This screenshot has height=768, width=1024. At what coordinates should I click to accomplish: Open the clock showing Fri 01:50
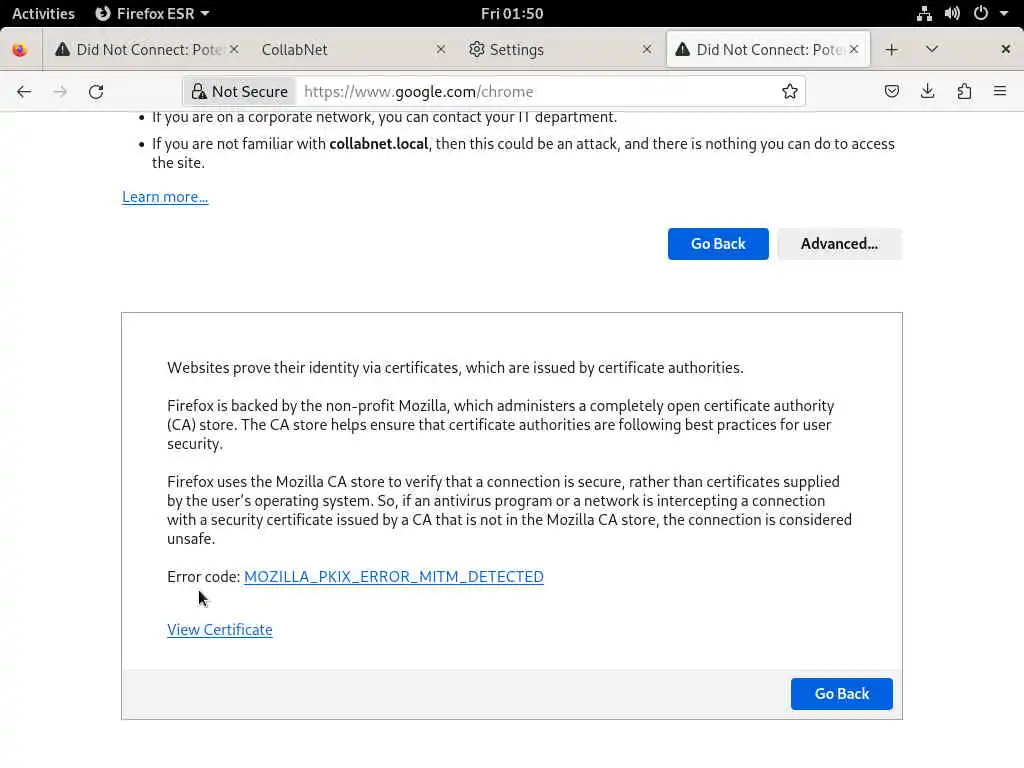[512, 13]
